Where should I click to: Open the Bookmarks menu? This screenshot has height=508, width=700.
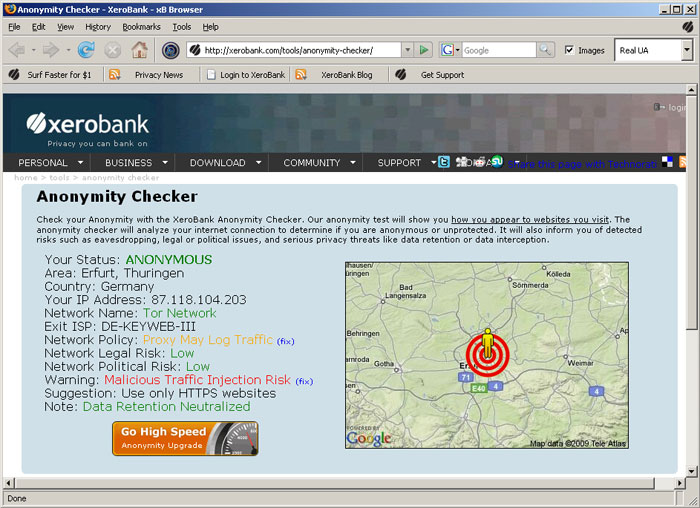[142, 27]
